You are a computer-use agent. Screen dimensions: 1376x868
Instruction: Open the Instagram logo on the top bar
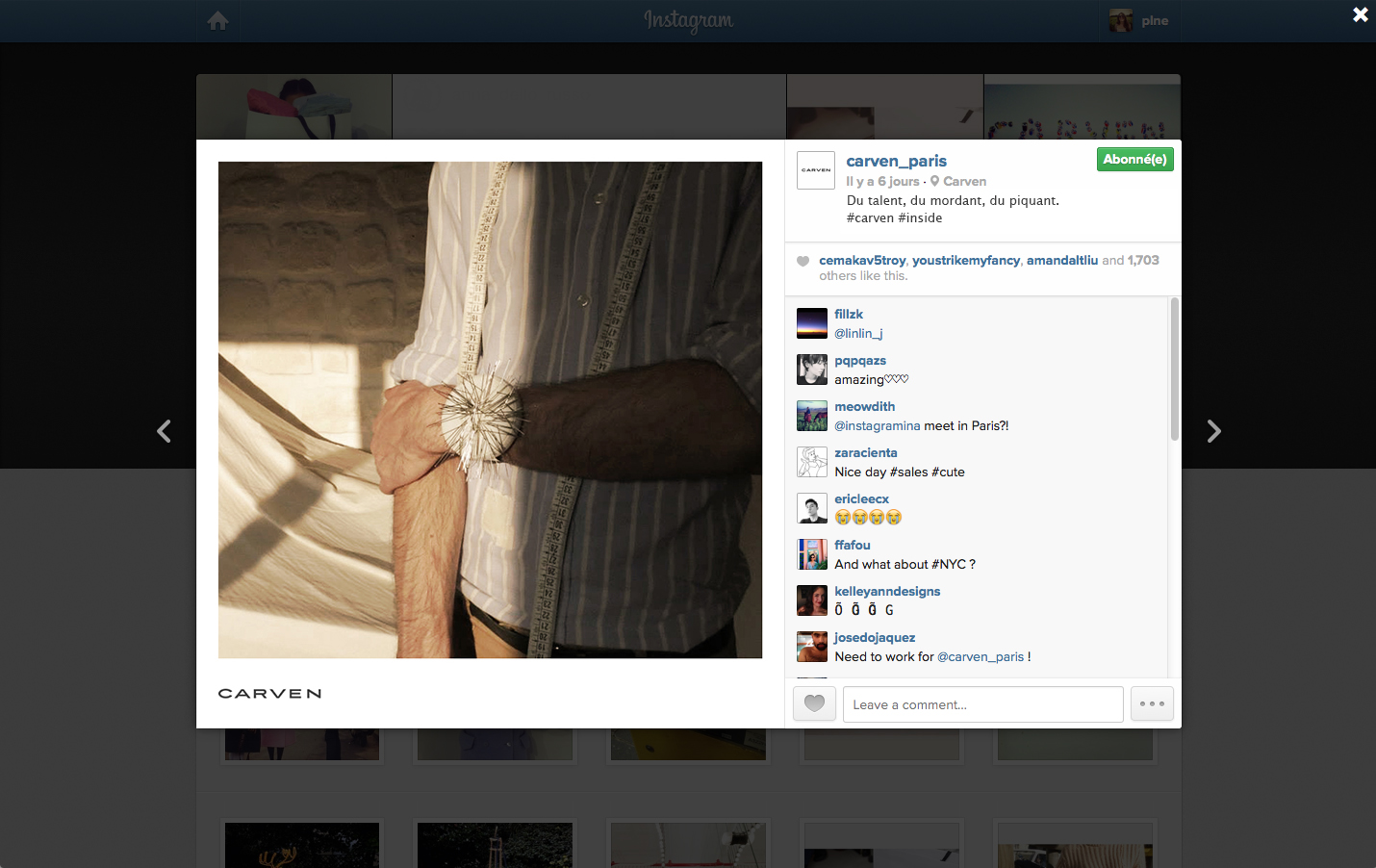pos(688,20)
